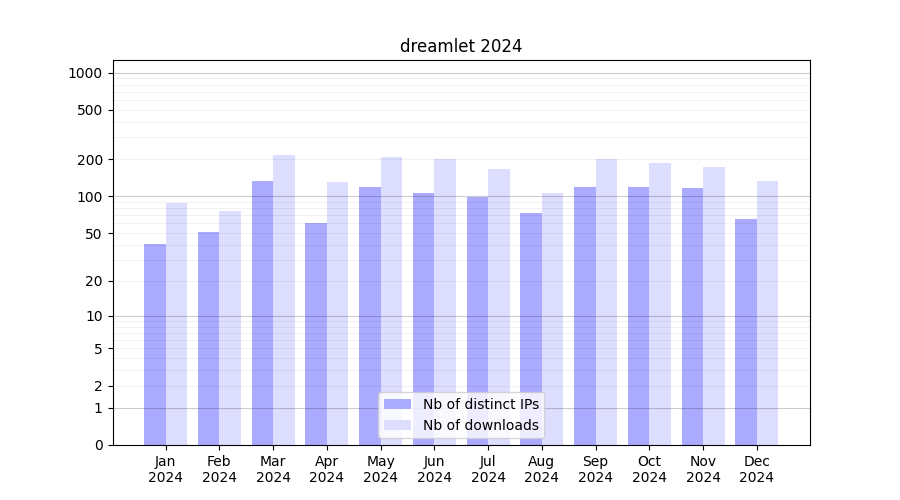Viewport: 900px width, 500px height.
Task: Click the March downloads bar
Action: (284, 300)
